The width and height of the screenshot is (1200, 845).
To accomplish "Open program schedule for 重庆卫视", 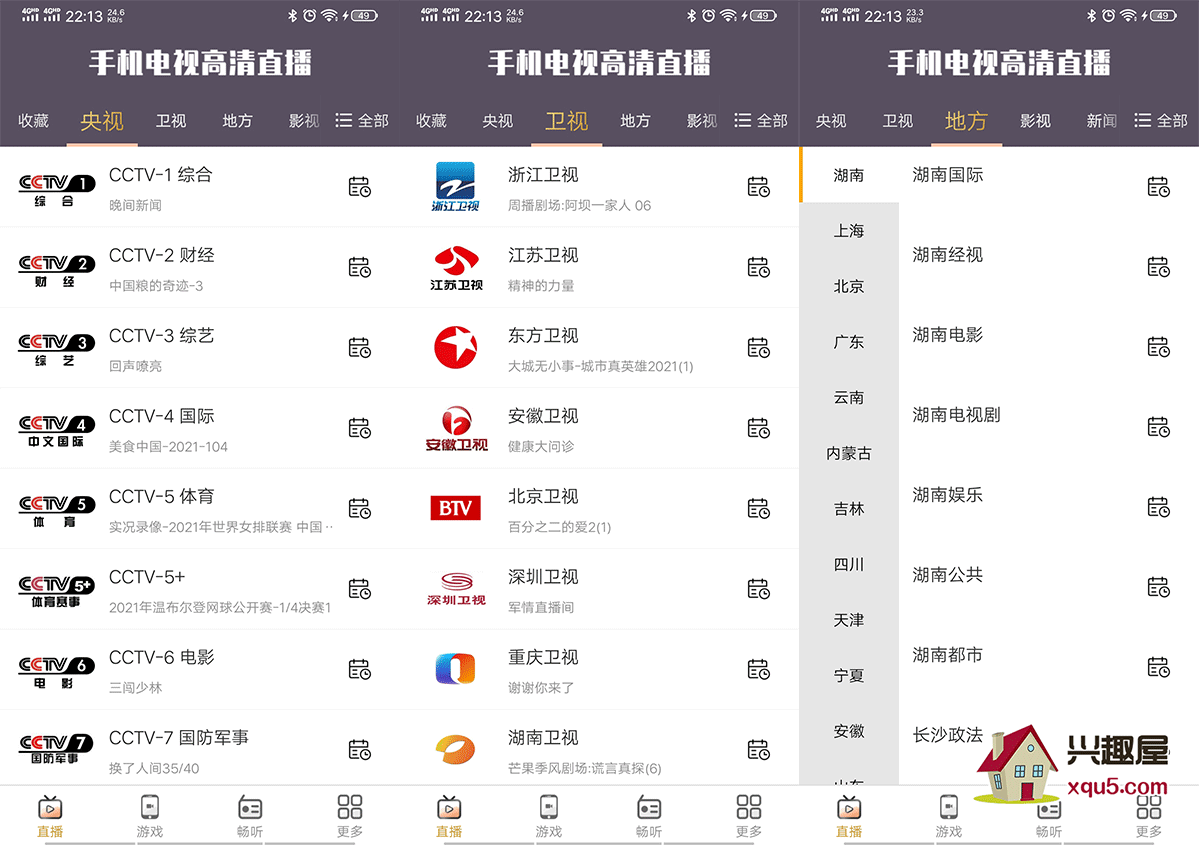I will point(759,669).
